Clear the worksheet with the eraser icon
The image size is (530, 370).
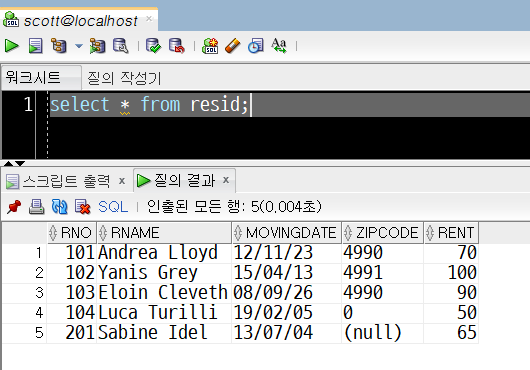pyautogui.click(x=233, y=46)
